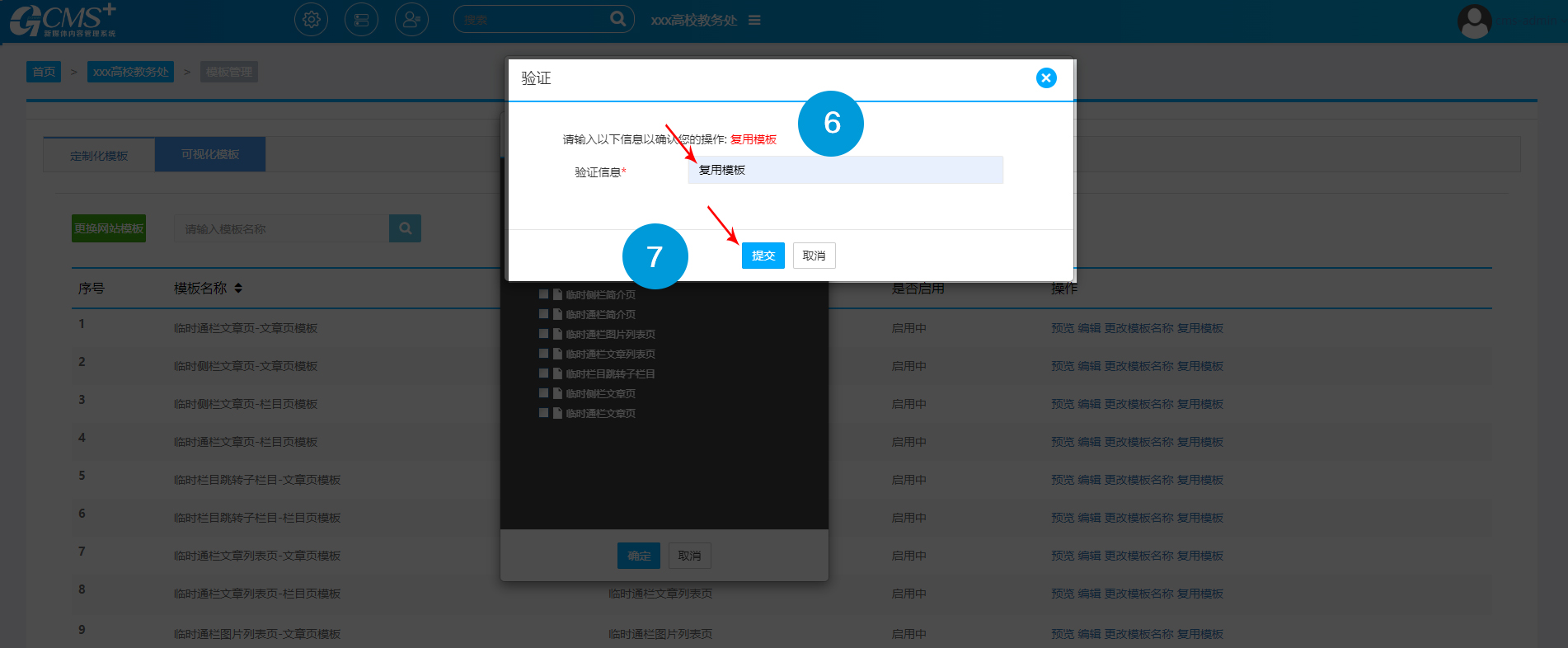1568x648 pixels.
Task: Click 取消 in the 验证 dialog
Action: point(814,256)
